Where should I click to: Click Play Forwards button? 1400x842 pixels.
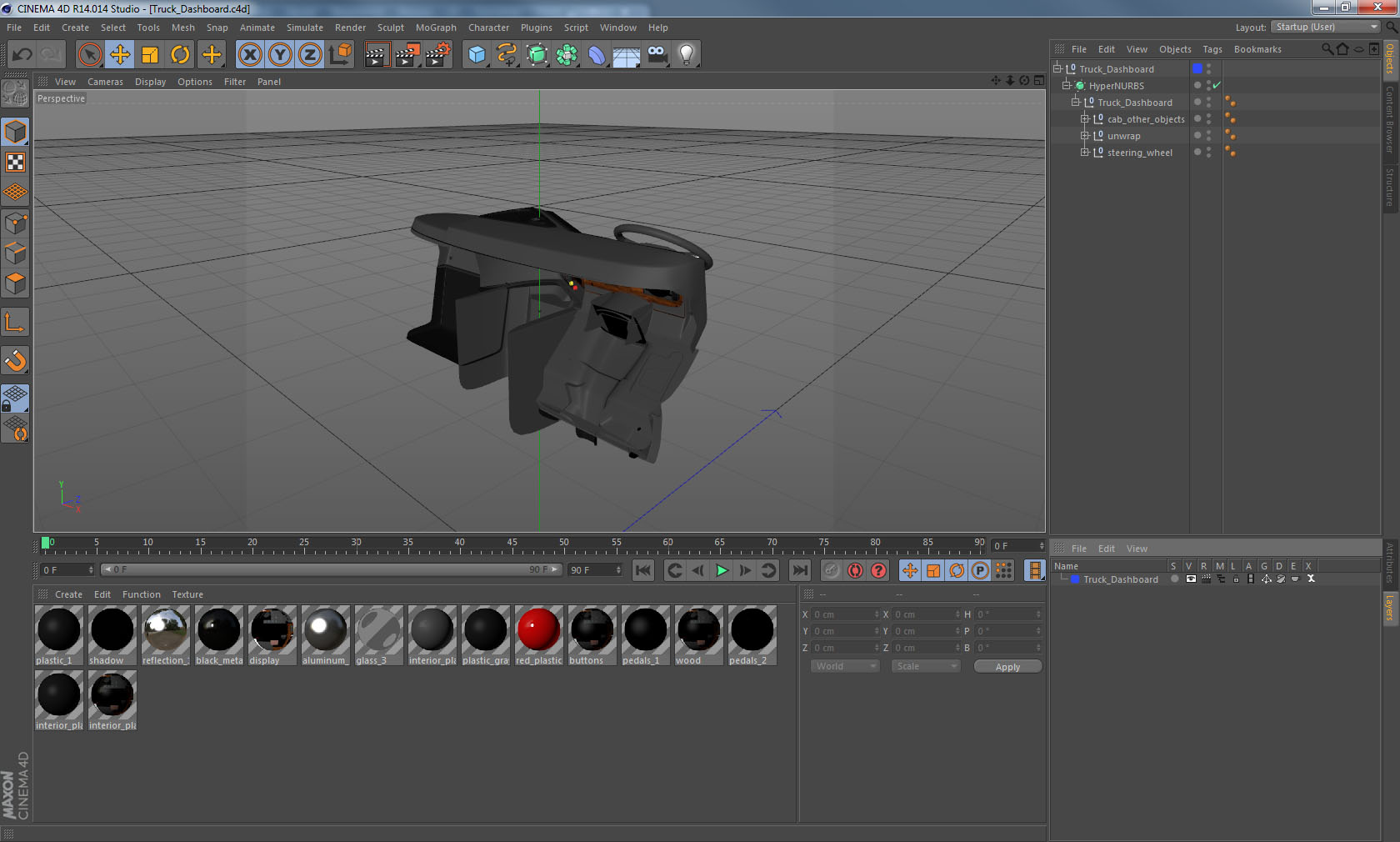[x=722, y=570]
